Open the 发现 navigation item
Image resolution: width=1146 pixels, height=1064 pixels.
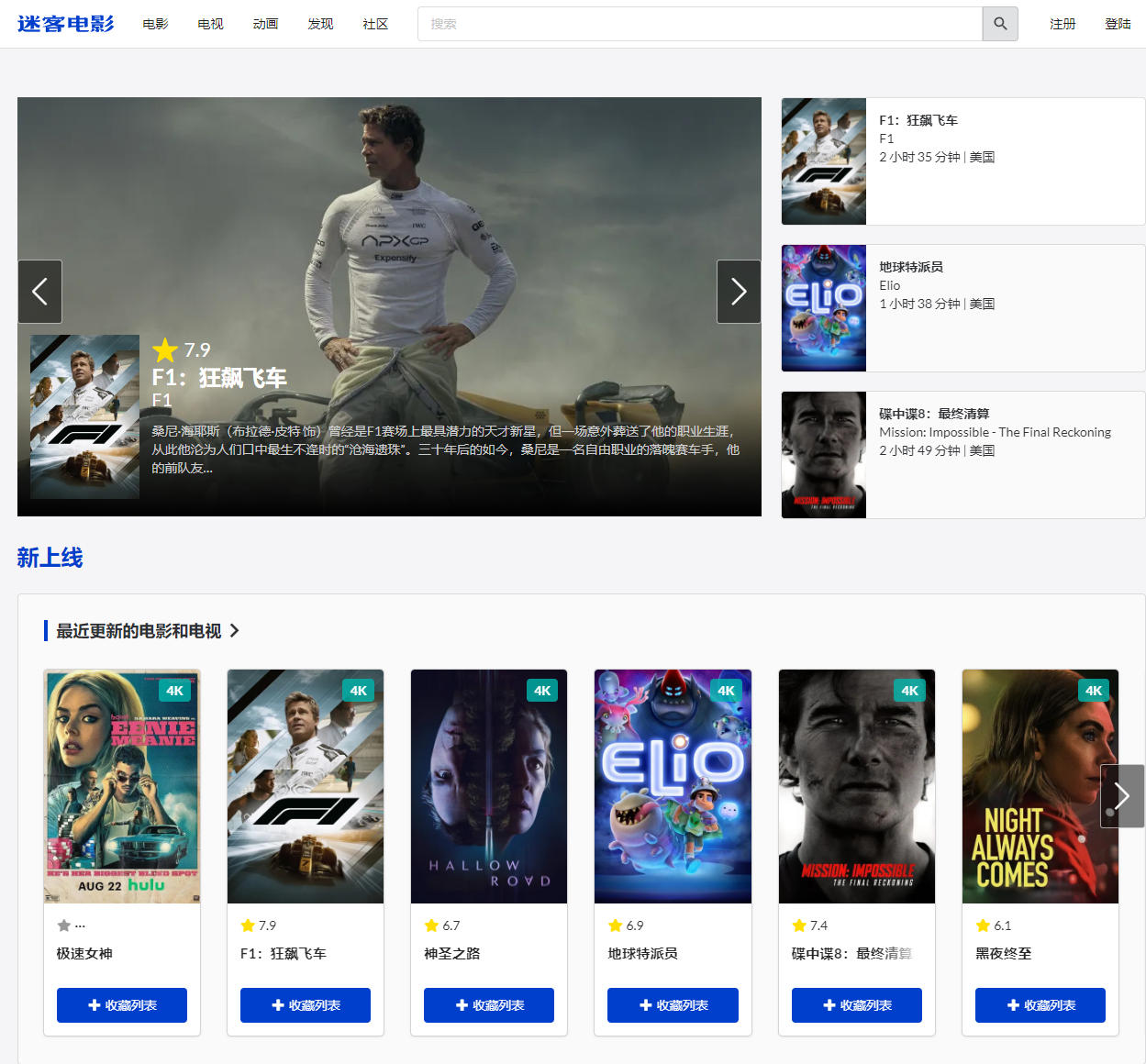pyautogui.click(x=320, y=24)
